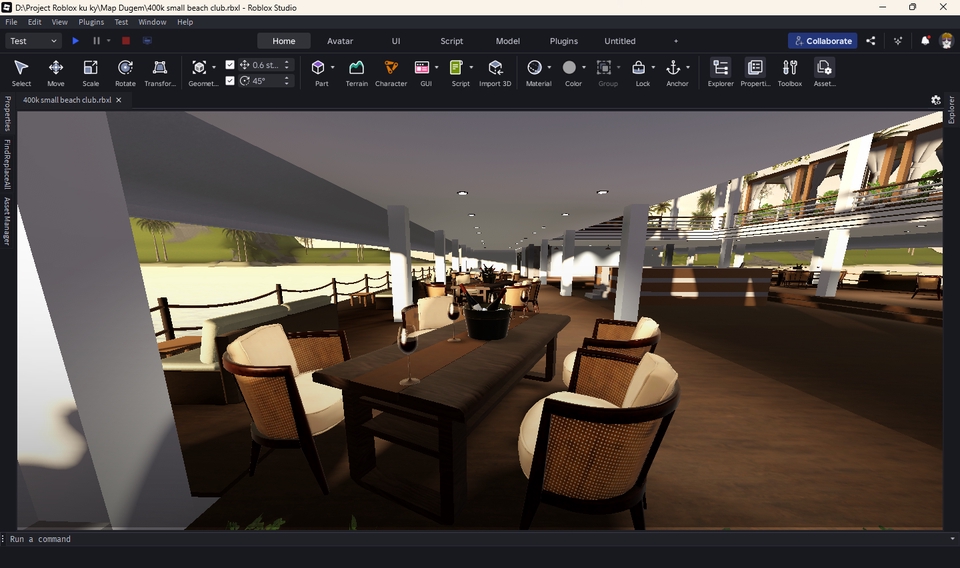This screenshot has width=960, height=568.
Task: Open the Toolbox panel
Action: [790, 68]
